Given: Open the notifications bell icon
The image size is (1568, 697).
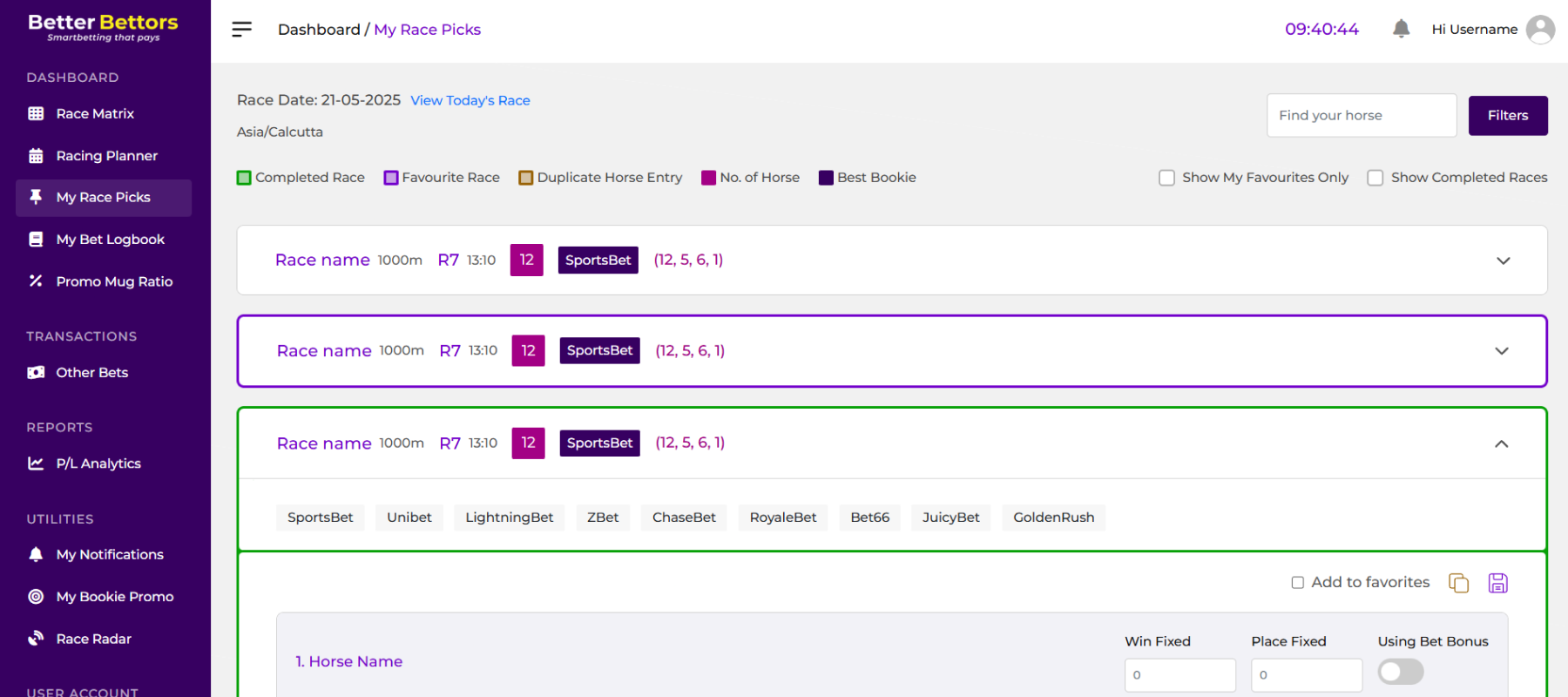Looking at the screenshot, I should click(x=1401, y=29).
